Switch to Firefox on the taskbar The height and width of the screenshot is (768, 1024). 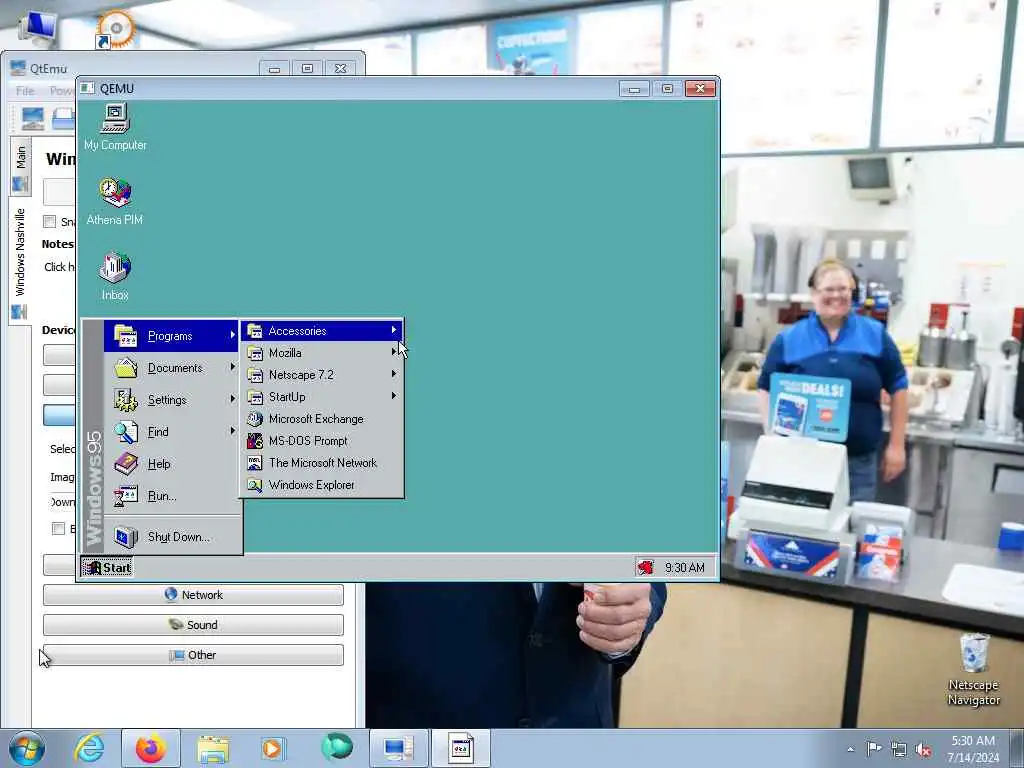point(150,748)
